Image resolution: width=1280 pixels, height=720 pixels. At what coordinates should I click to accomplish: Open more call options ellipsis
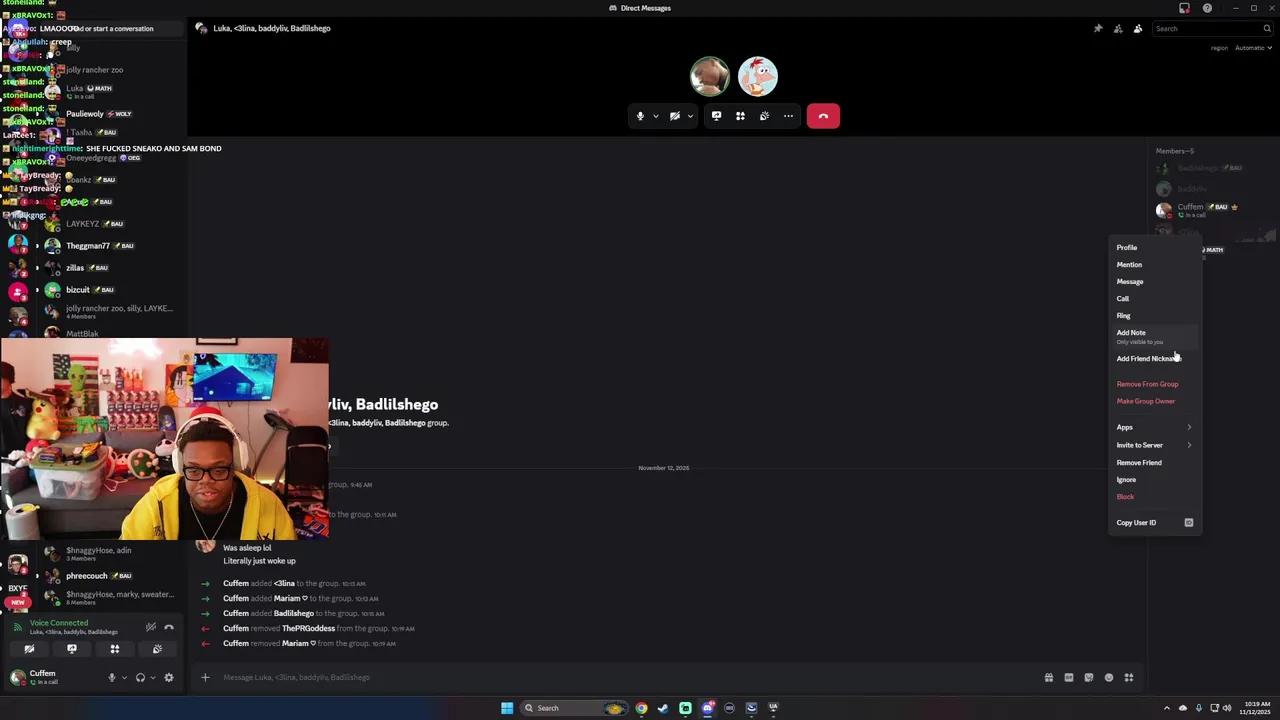[788, 116]
